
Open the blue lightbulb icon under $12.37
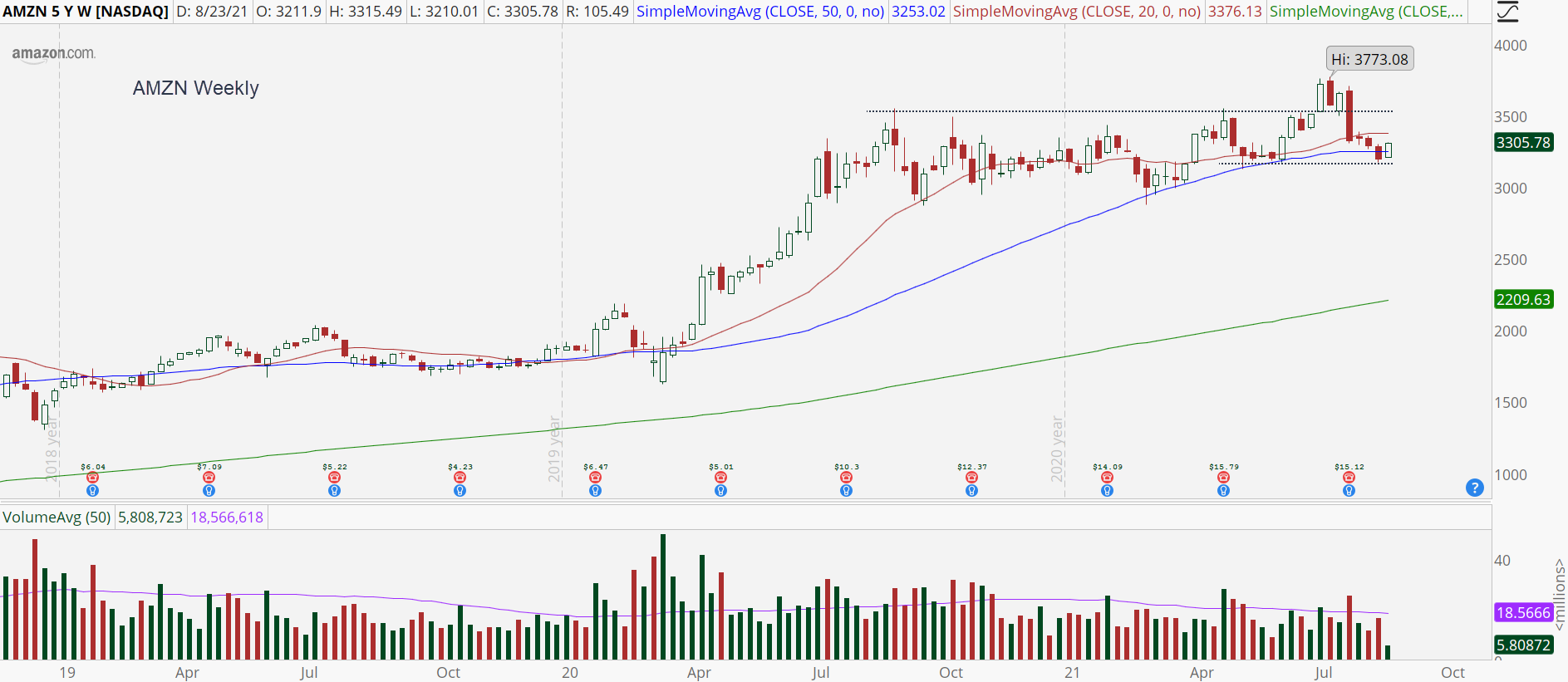pyautogui.click(x=972, y=491)
